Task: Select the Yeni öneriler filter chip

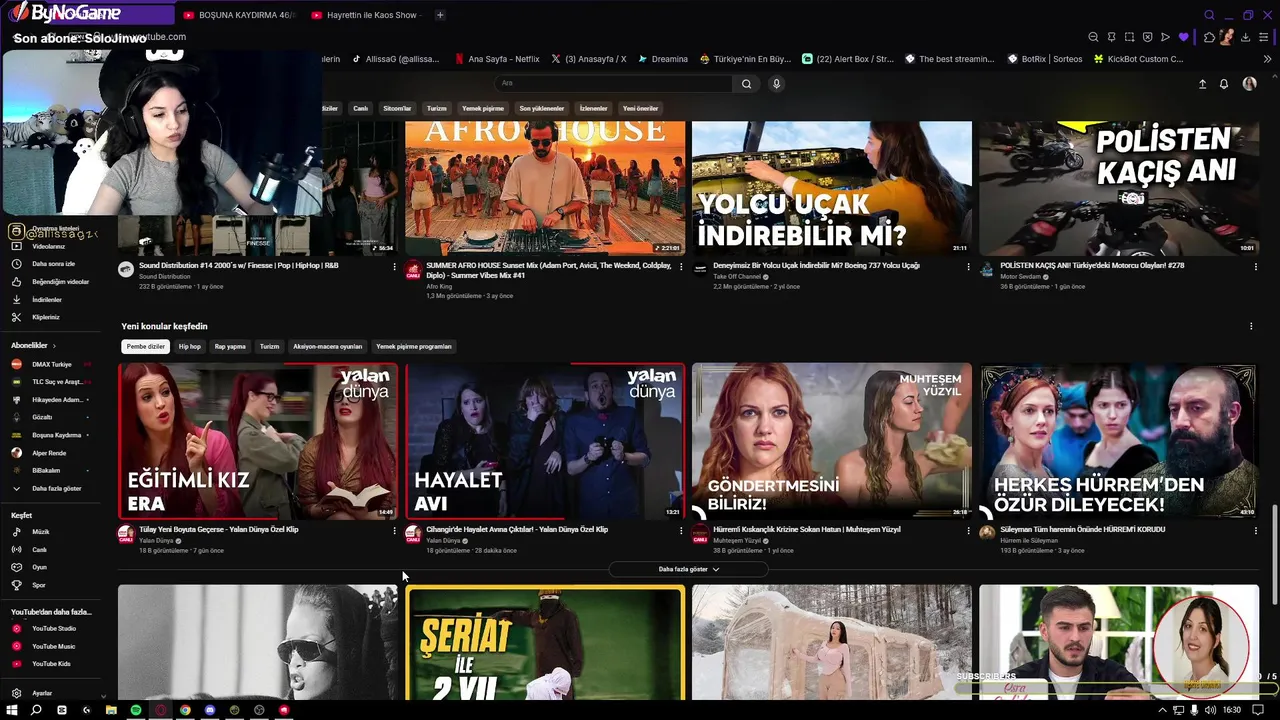Action: [640, 108]
